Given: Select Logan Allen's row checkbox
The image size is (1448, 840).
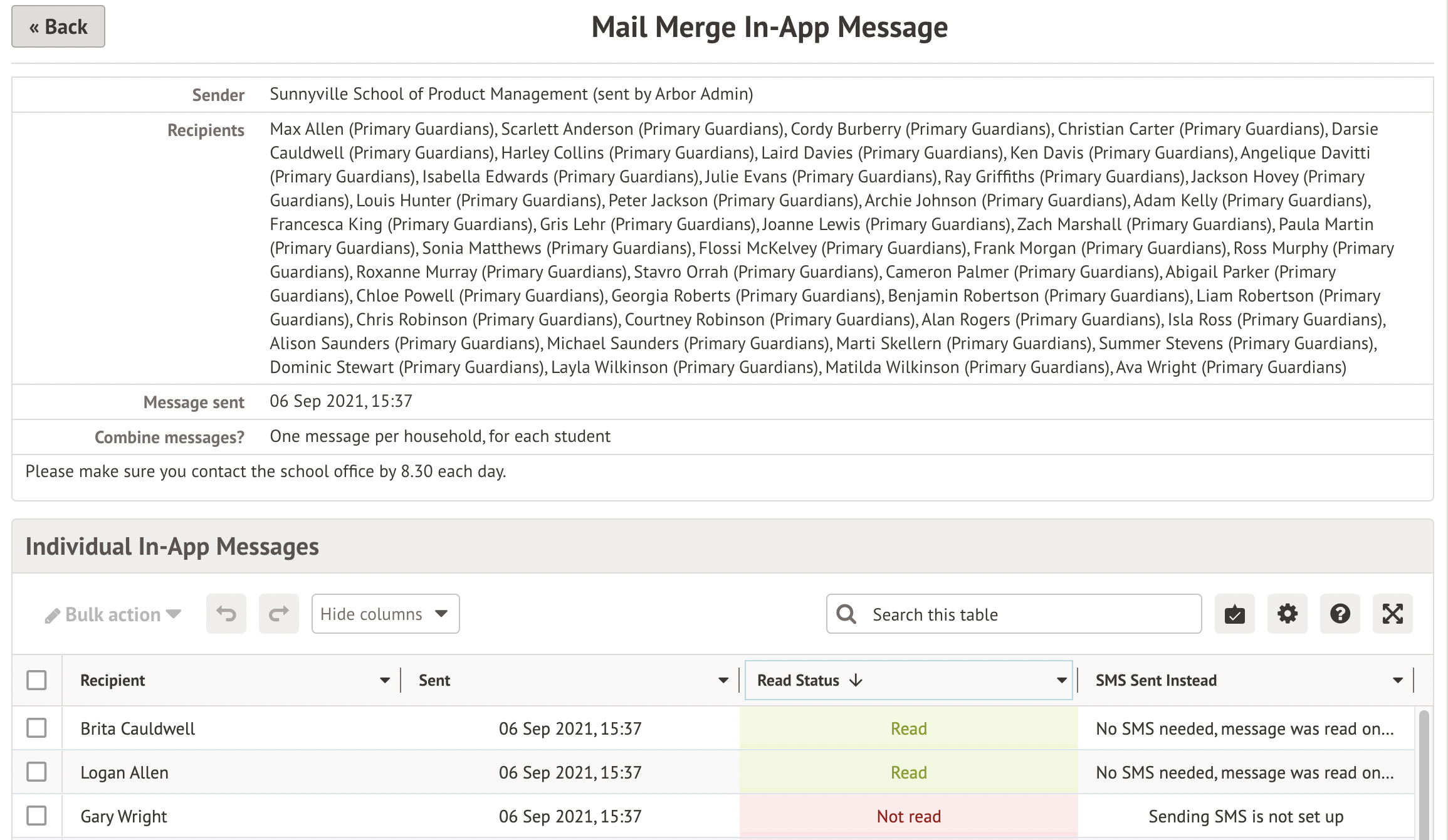Looking at the screenshot, I should 37,772.
